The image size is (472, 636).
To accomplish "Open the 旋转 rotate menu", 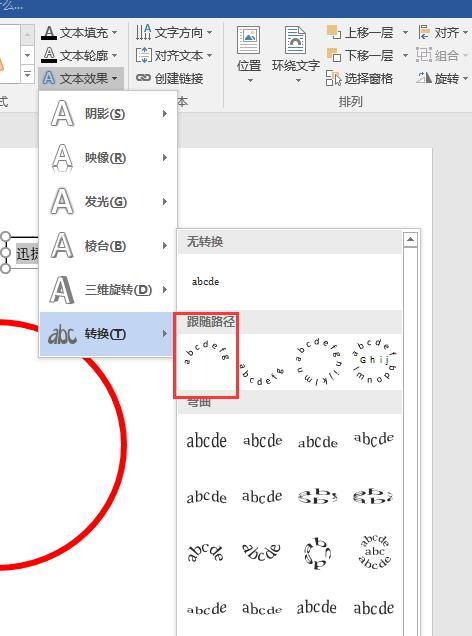I will (x=442, y=78).
